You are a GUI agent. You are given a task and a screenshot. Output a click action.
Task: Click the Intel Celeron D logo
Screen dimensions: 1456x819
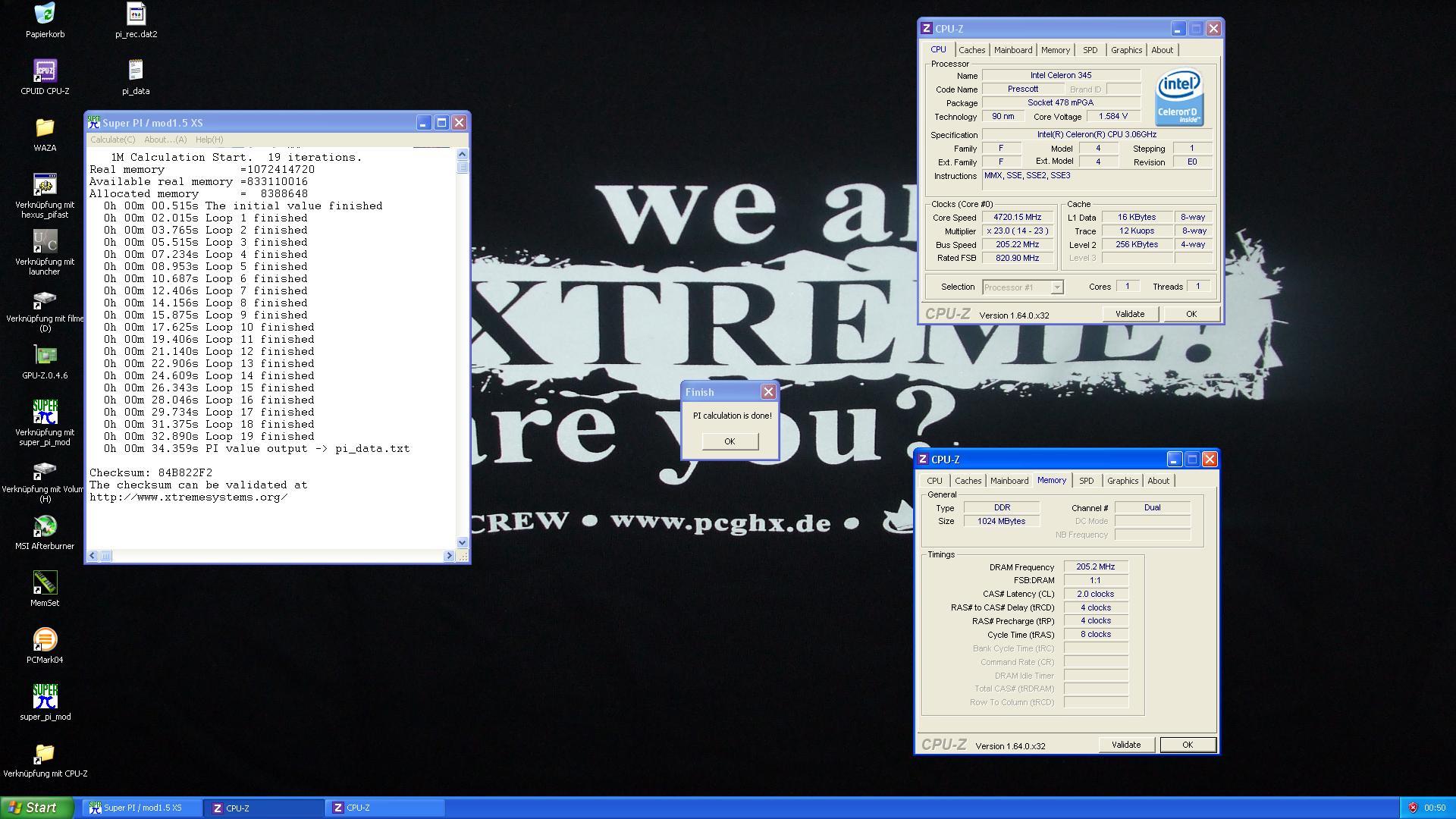point(1178,98)
